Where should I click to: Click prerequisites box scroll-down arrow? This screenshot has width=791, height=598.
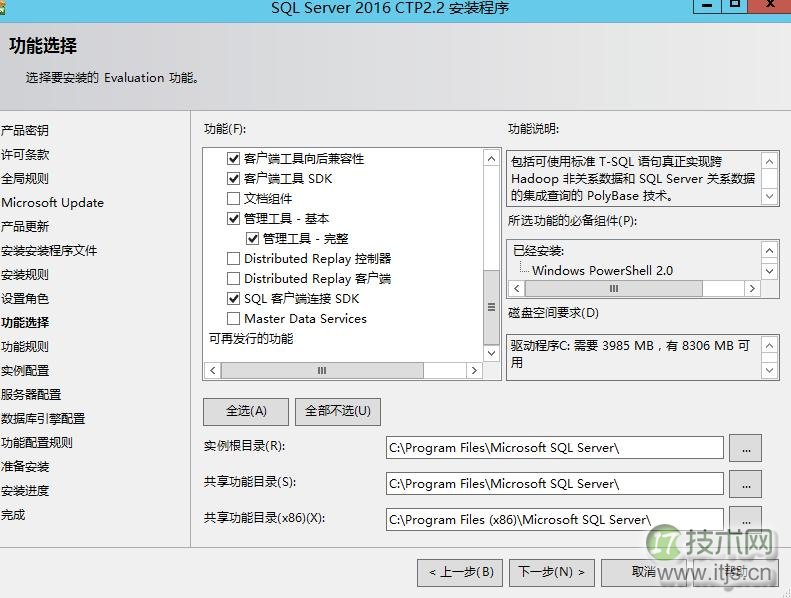coord(769,271)
